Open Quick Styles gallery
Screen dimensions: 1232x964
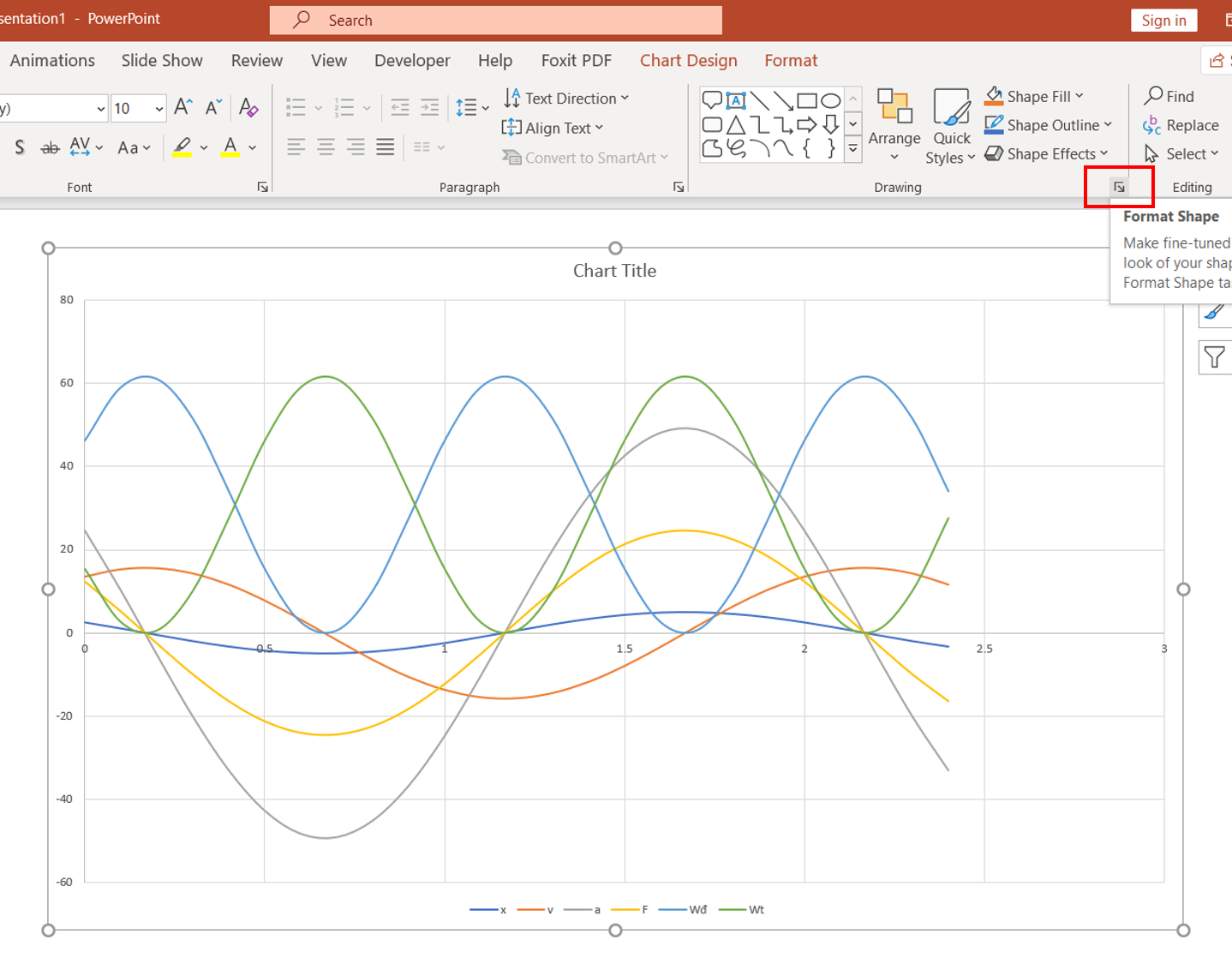coord(951,125)
